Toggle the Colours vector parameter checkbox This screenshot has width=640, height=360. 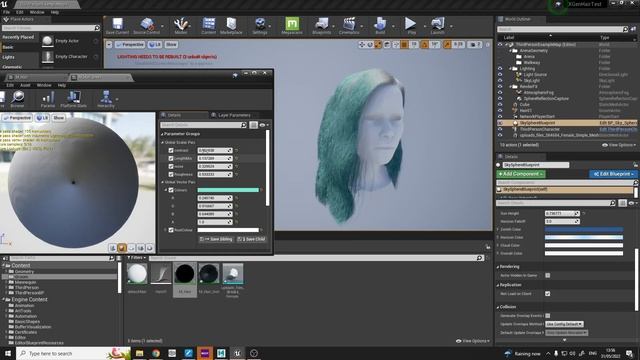tap(171, 190)
